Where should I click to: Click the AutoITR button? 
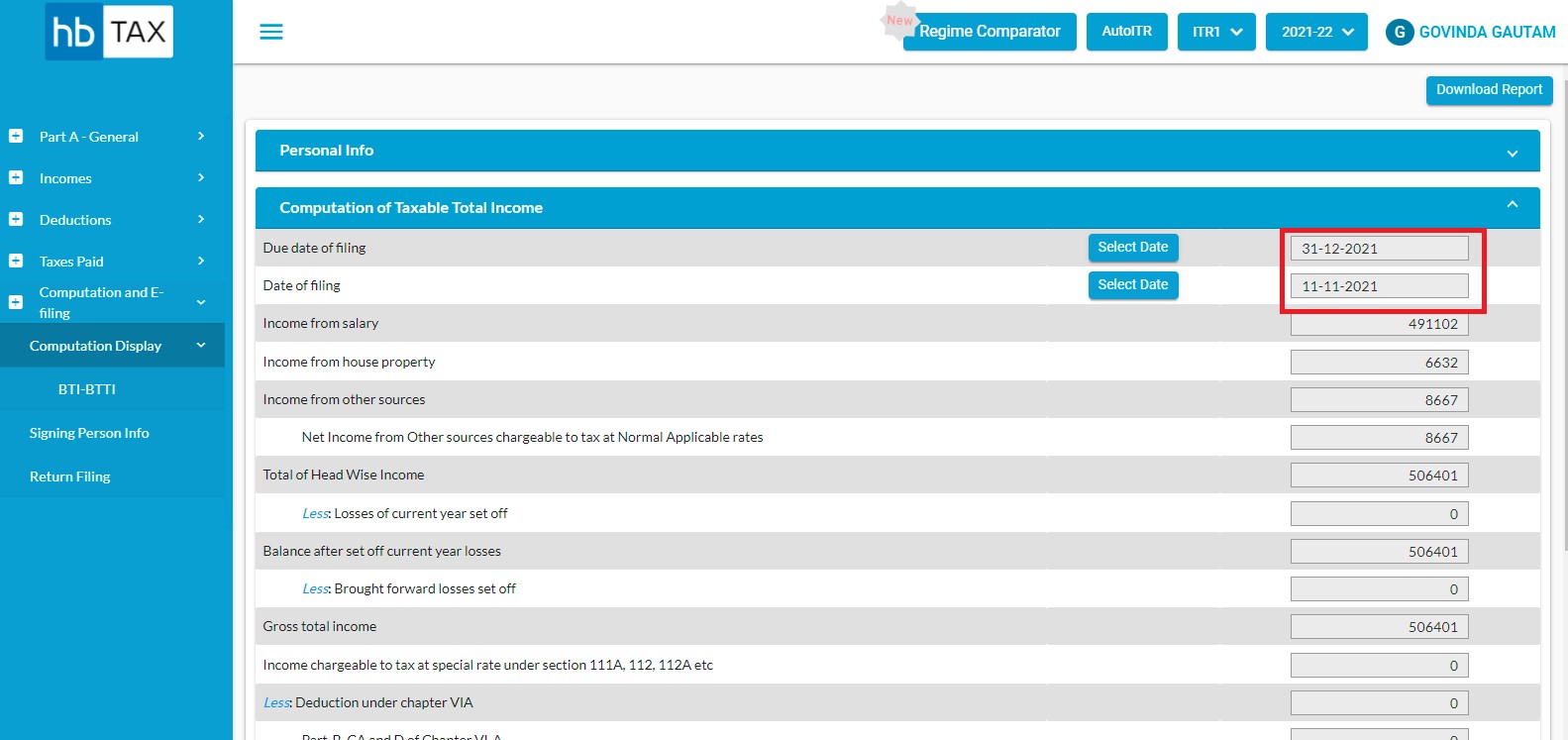[1127, 32]
